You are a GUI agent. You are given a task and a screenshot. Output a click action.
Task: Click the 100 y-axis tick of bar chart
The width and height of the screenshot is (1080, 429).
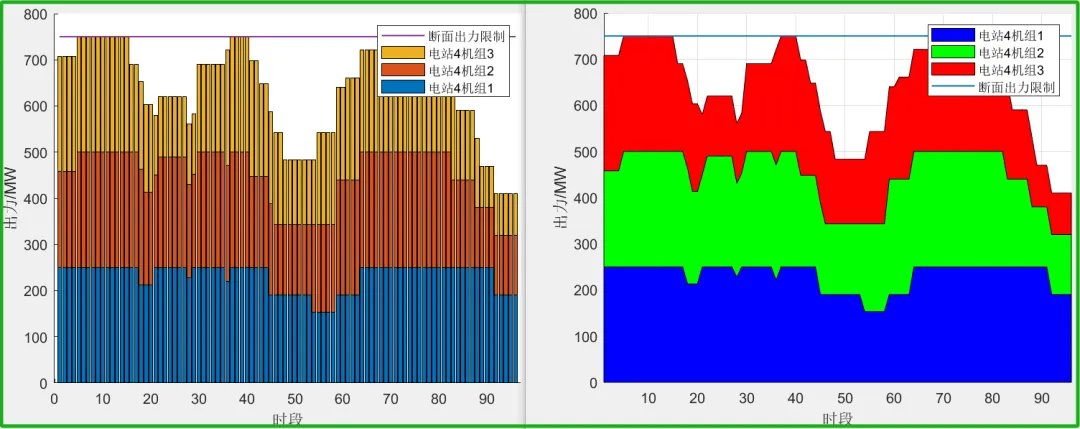tap(35, 337)
